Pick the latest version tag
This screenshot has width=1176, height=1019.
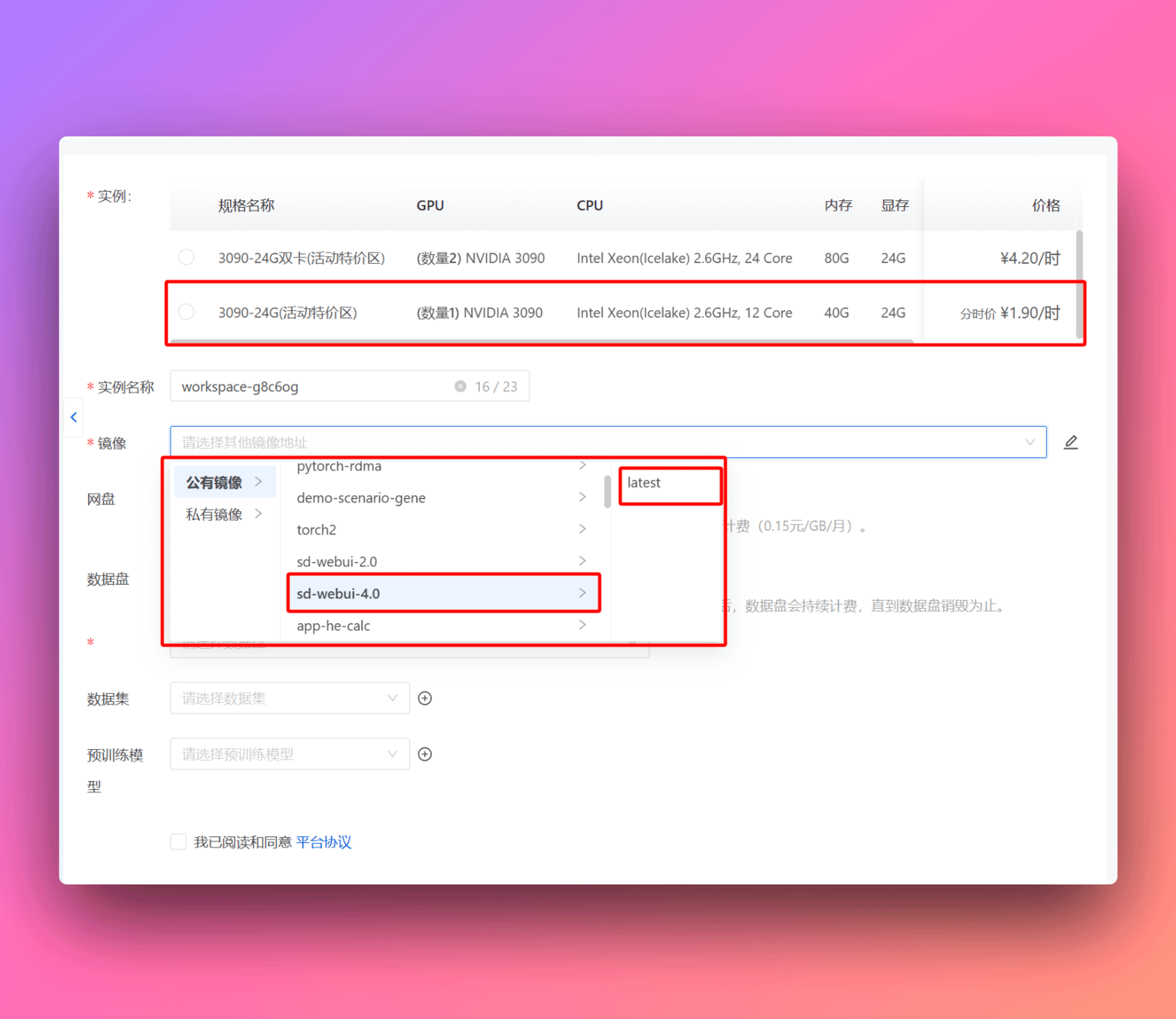click(x=644, y=483)
